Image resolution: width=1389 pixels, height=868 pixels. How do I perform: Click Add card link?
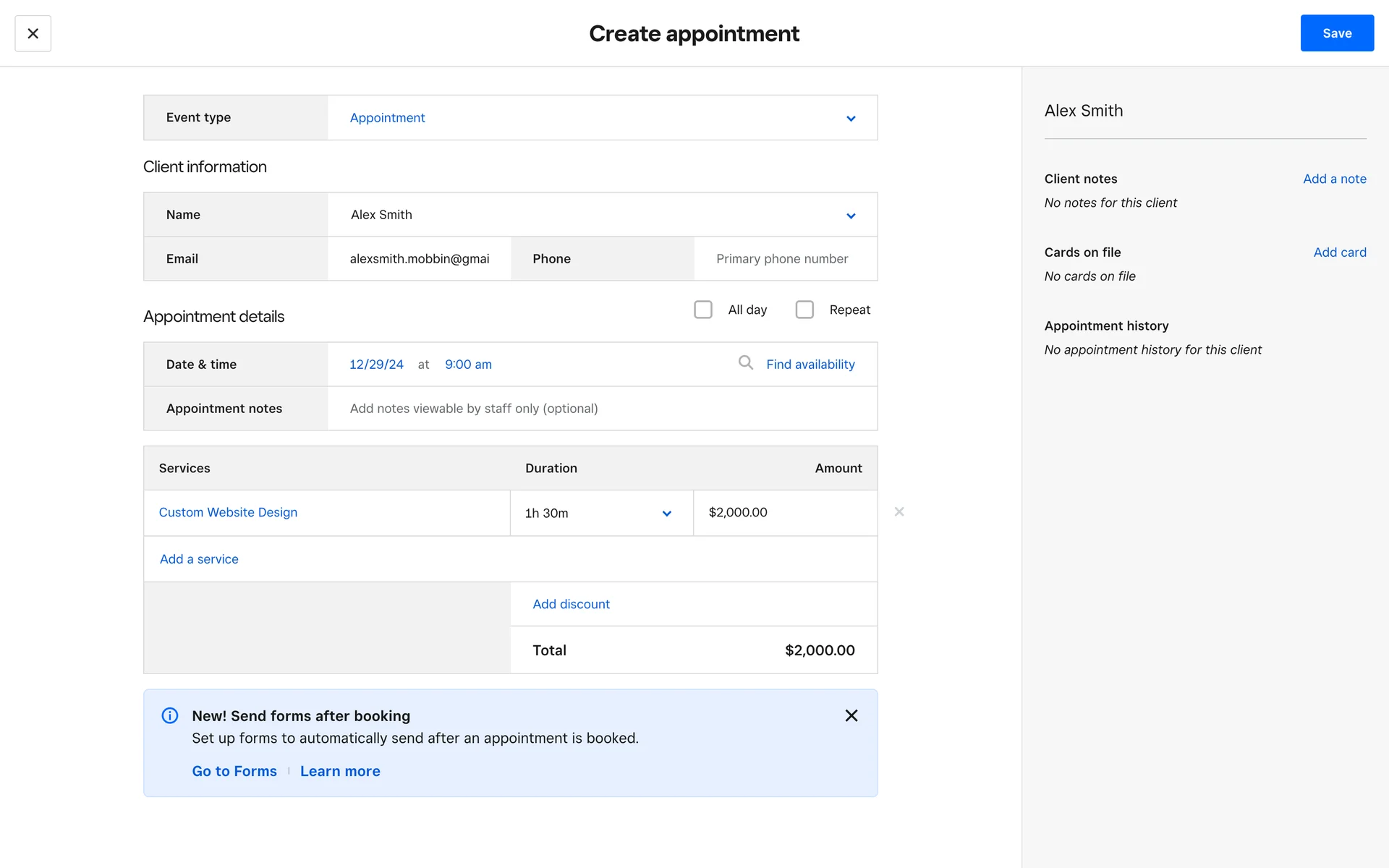(1339, 252)
